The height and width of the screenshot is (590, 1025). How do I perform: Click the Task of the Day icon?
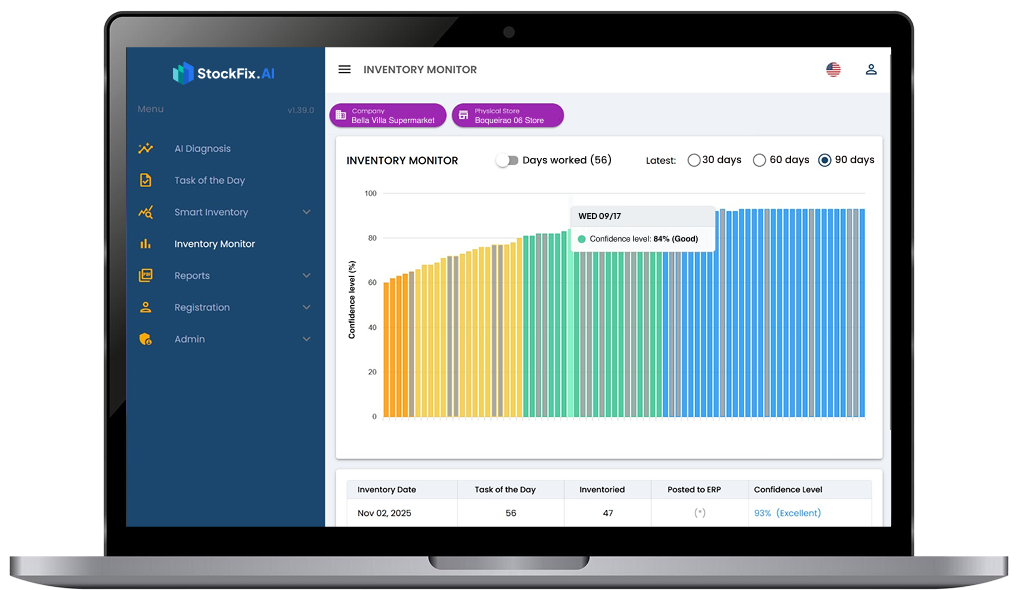(146, 181)
